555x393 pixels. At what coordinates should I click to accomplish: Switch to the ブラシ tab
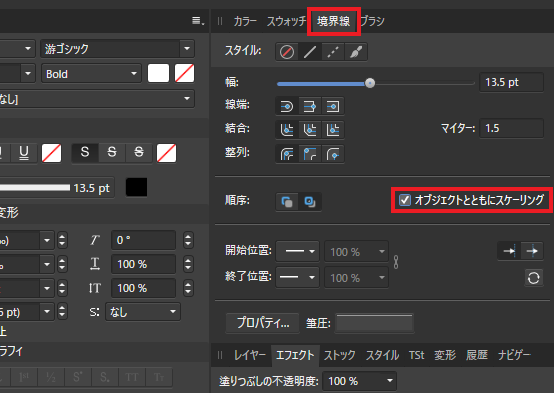click(x=372, y=21)
